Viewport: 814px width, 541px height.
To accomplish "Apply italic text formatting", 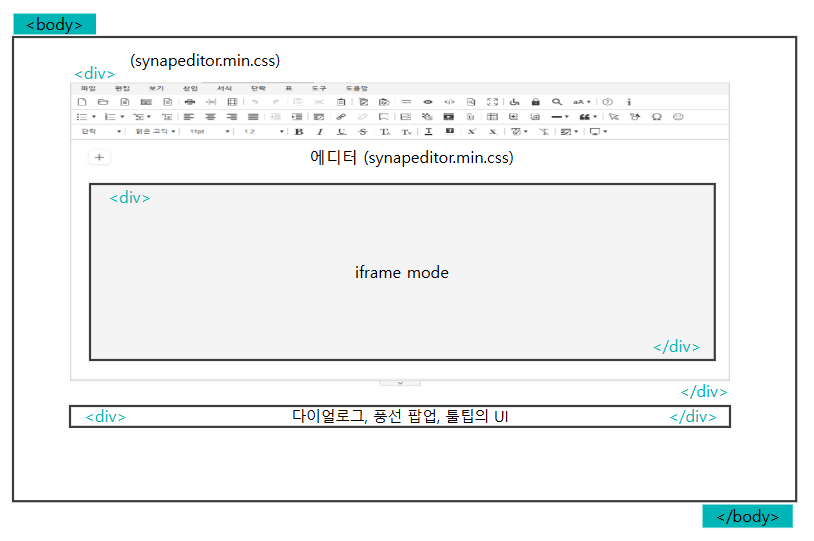I will coord(320,132).
